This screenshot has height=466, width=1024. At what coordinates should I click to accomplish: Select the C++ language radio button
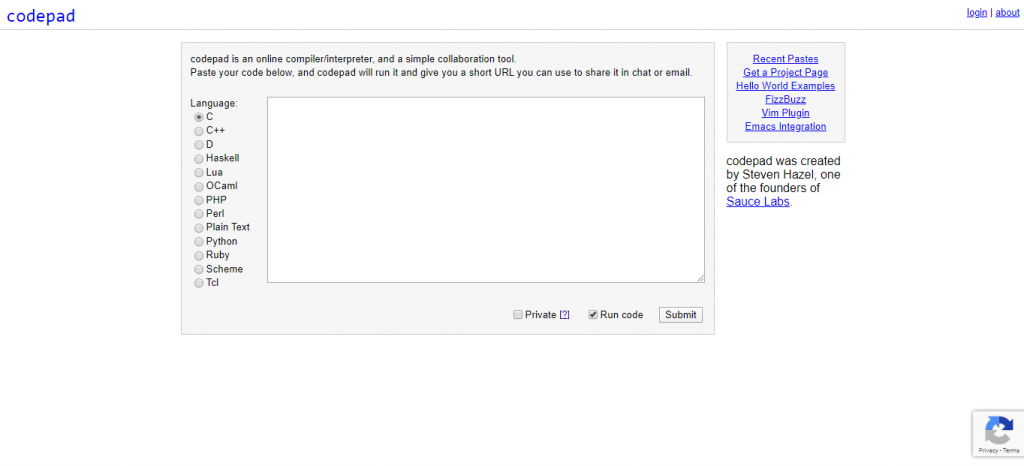tap(199, 131)
